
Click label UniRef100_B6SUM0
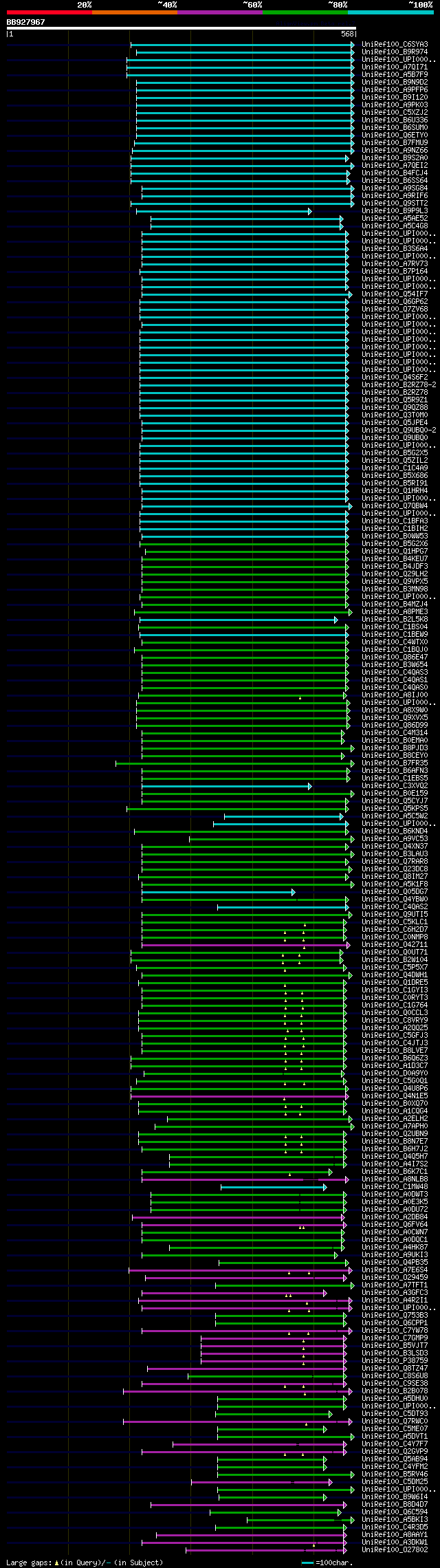[x=395, y=128]
